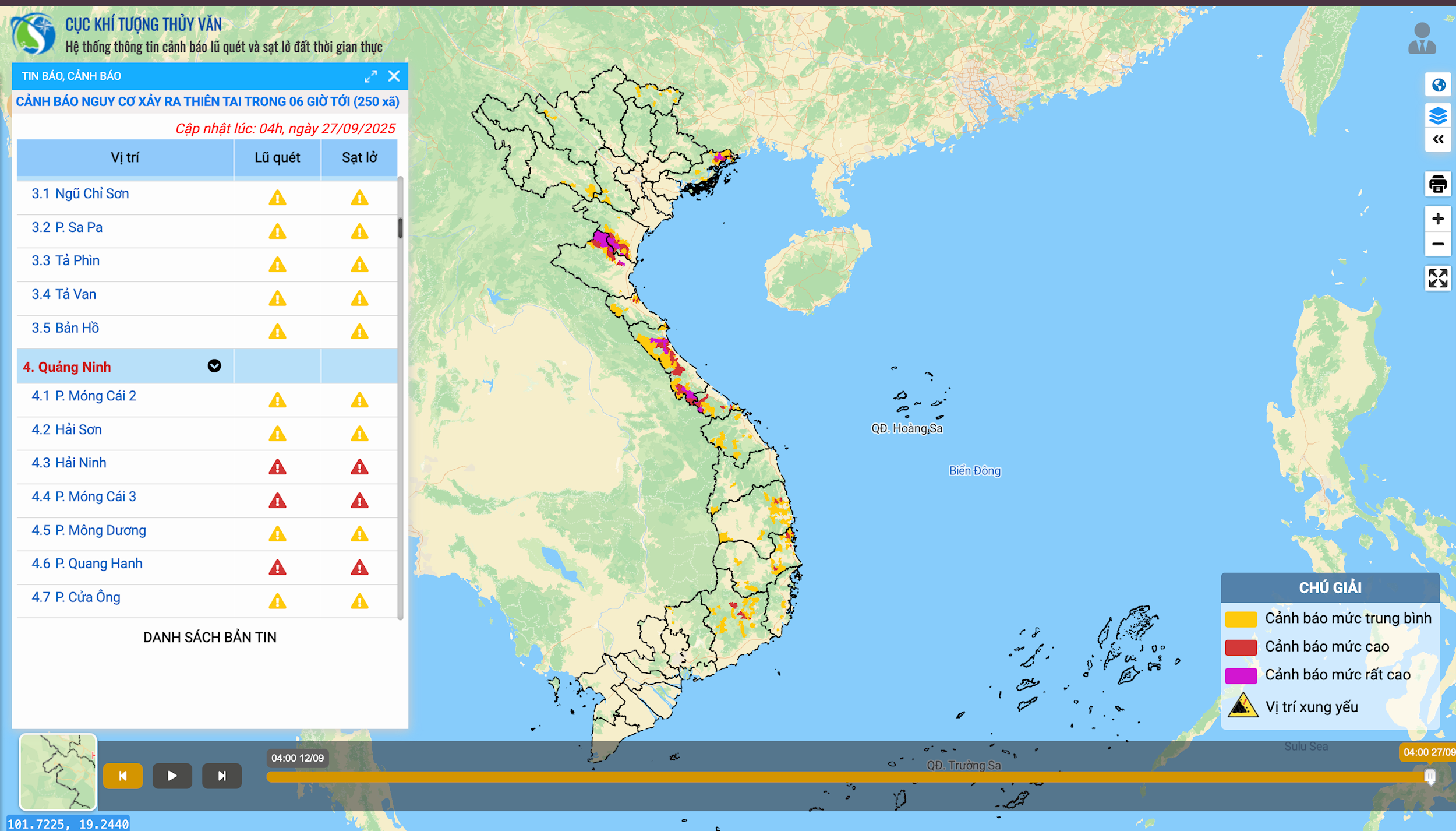1456x831 pixels.
Task: Click the timeline slider handle at 27/09
Action: [1430, 776]
